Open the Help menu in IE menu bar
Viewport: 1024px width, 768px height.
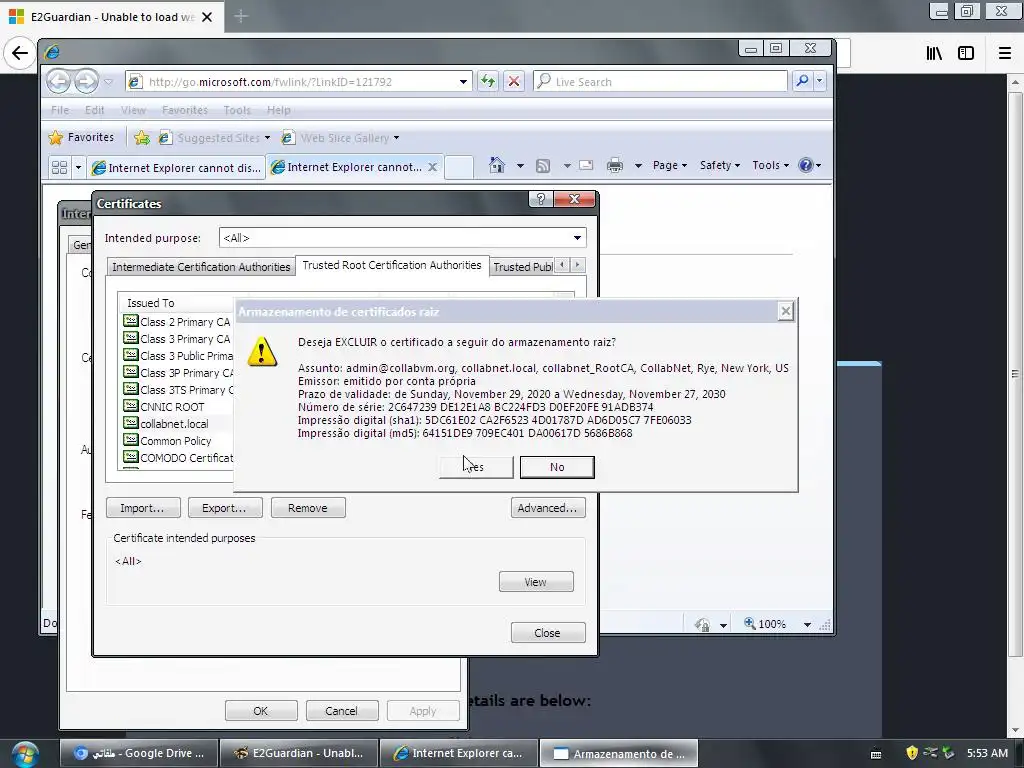tap(278, 110)
